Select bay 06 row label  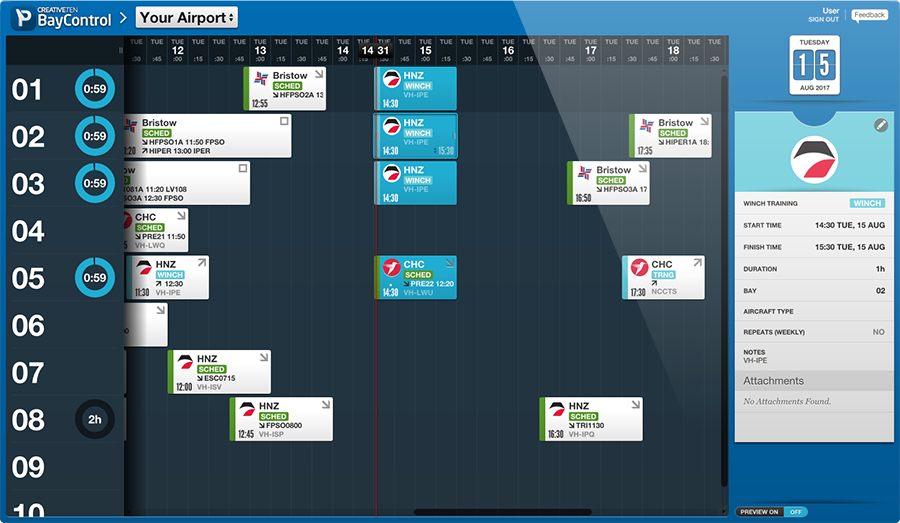28,326
